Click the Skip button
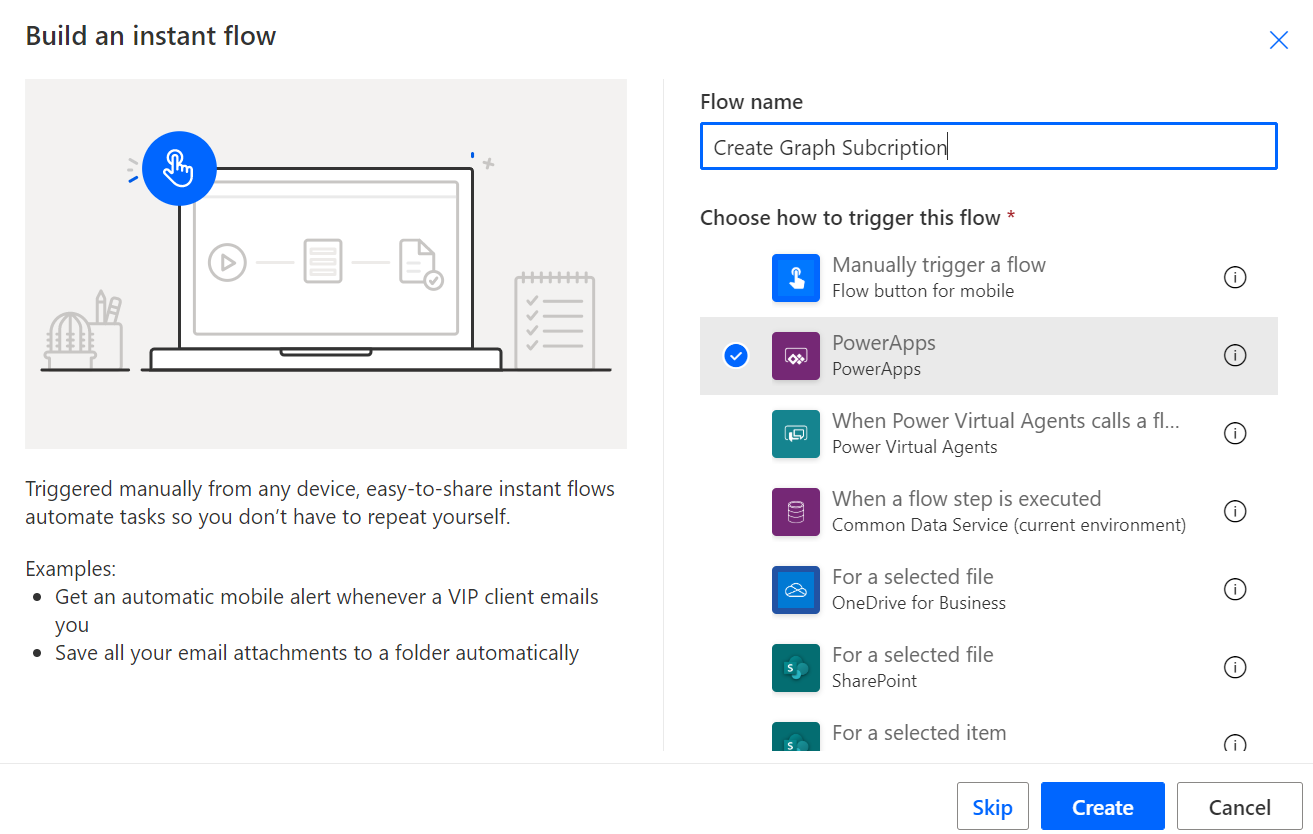Viewport: 1313px width, 834px height. [x=993, y=807]
